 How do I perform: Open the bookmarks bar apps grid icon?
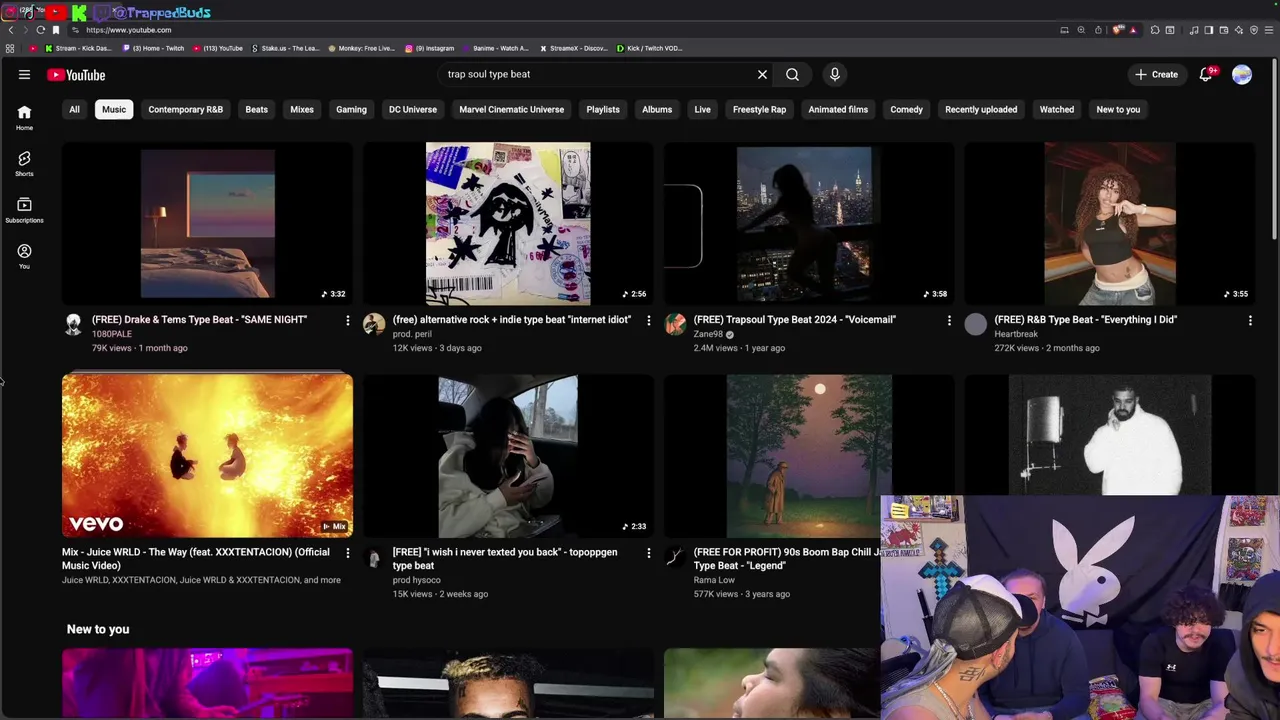point(10,48)
